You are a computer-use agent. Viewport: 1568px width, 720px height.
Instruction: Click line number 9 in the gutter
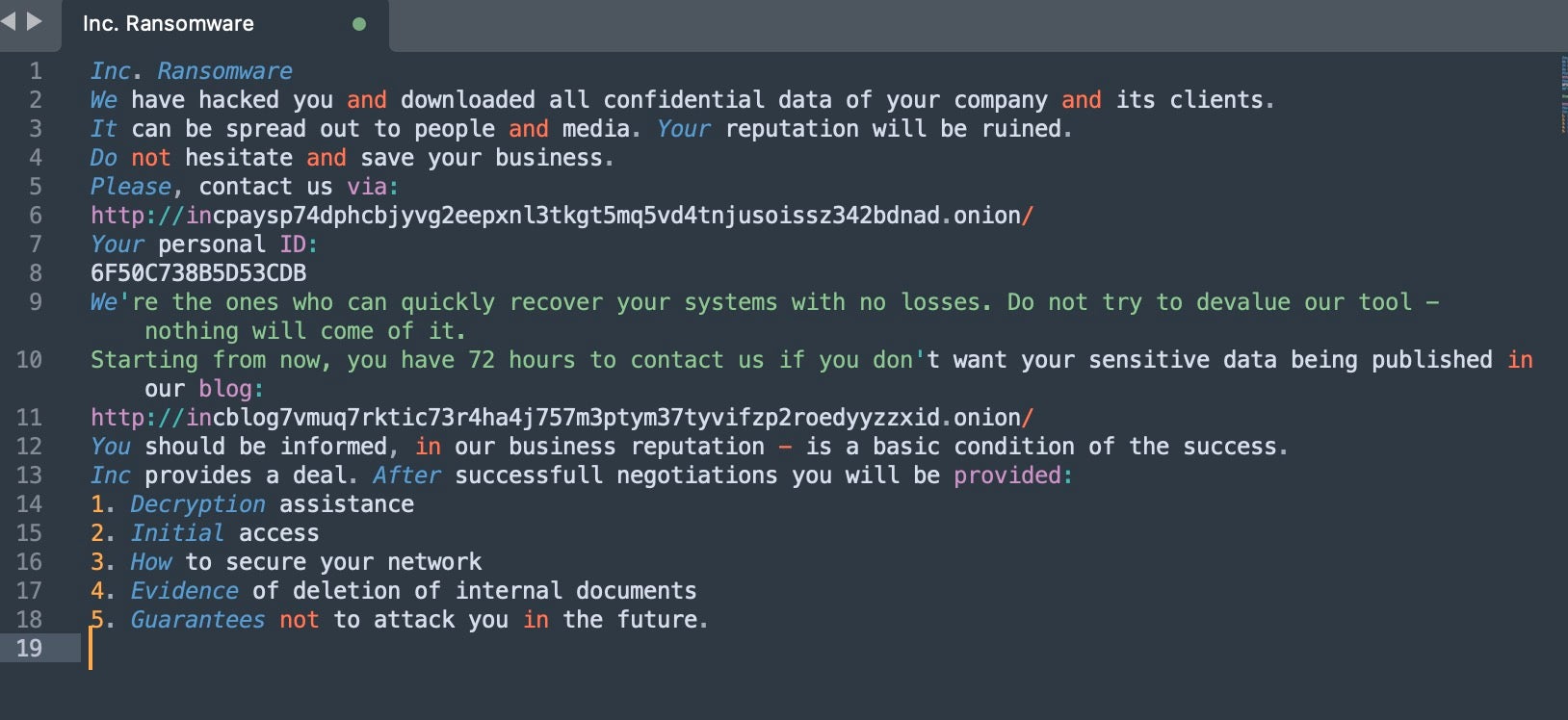click(x=36, y=302)
